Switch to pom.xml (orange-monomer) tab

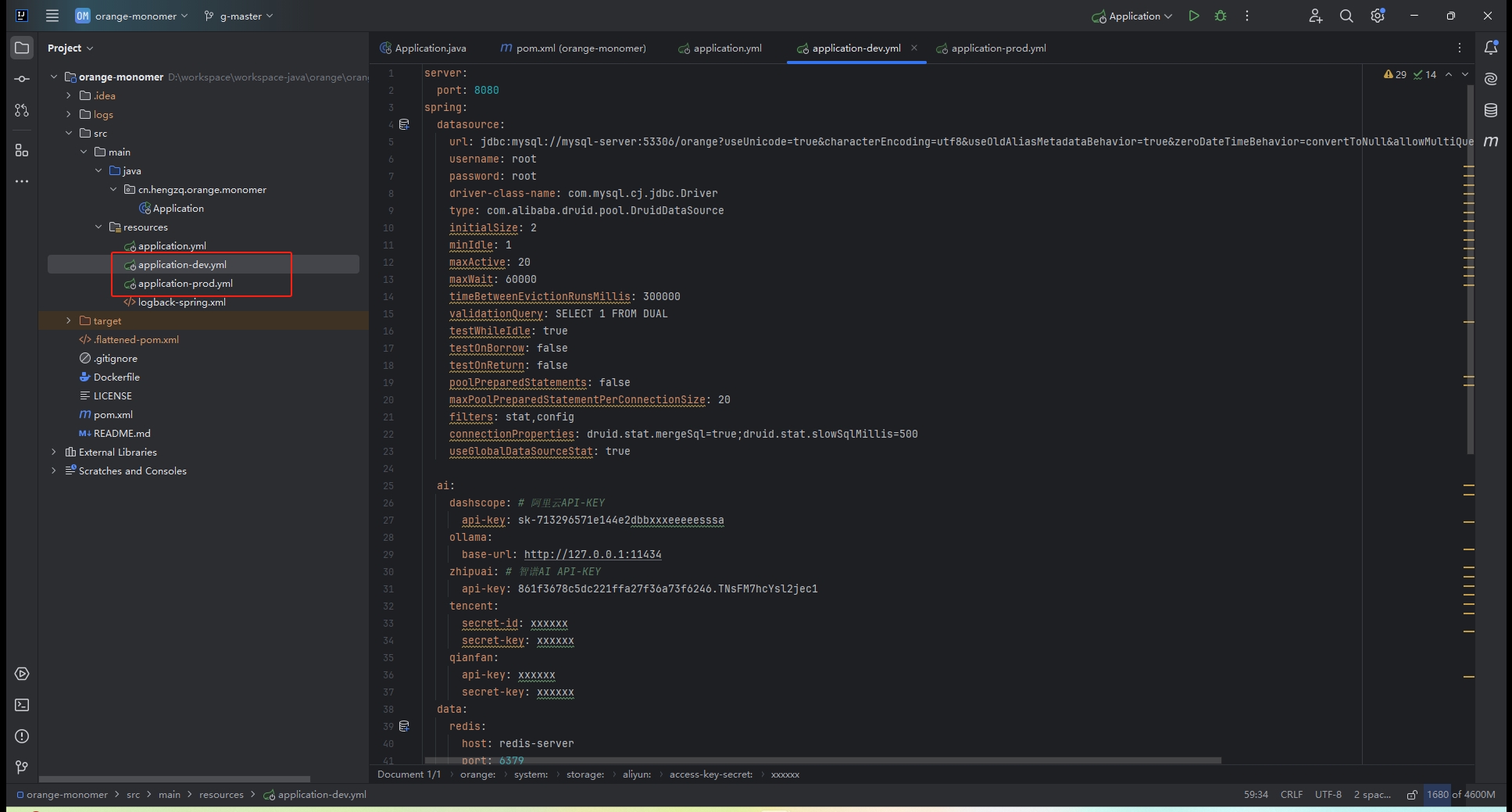[573, 48]
